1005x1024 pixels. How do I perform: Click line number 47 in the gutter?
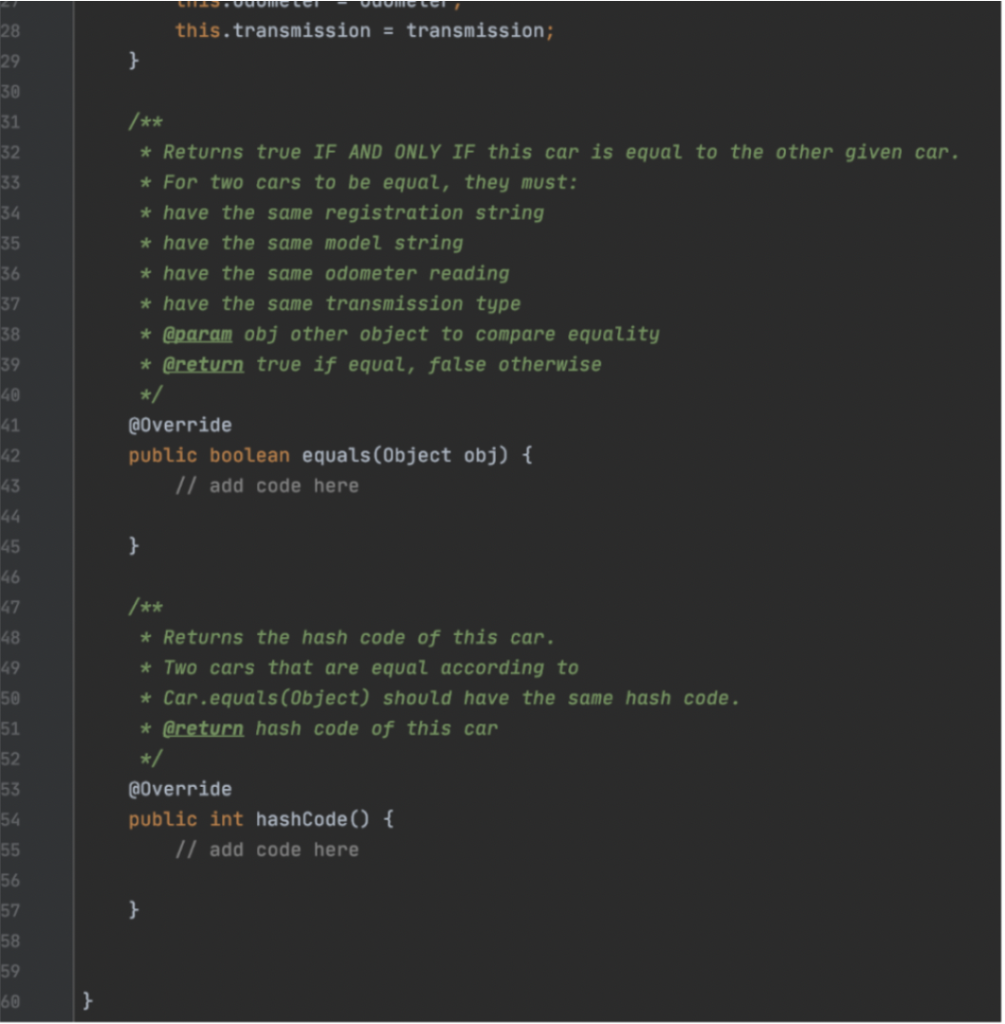[x=10, y=609]
